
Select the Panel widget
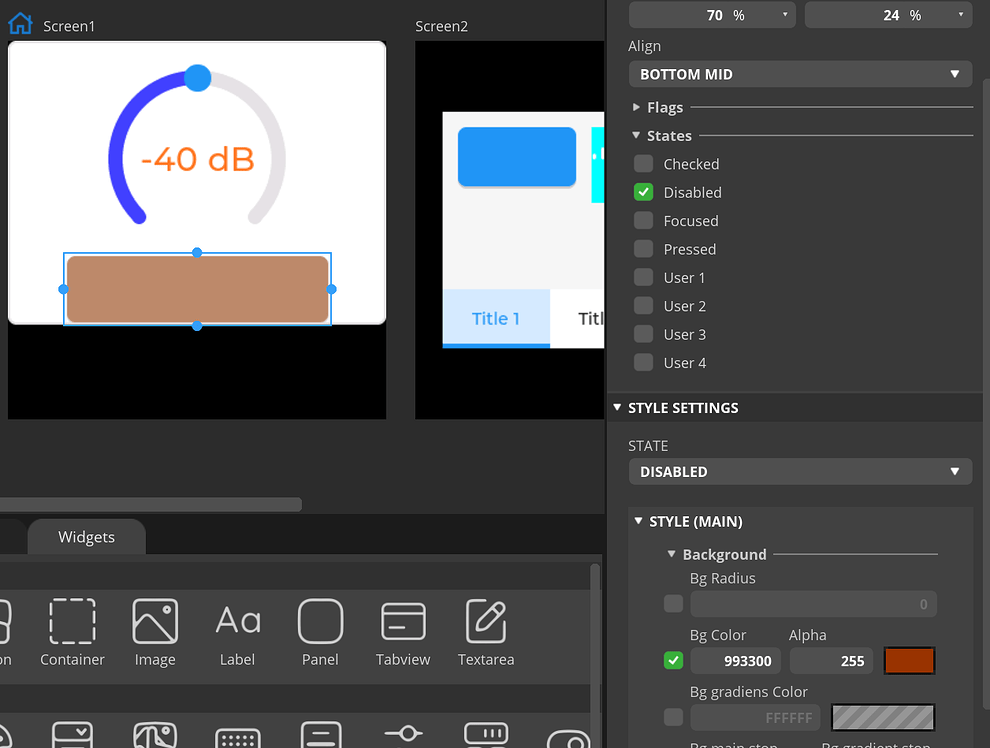[321, 631]
